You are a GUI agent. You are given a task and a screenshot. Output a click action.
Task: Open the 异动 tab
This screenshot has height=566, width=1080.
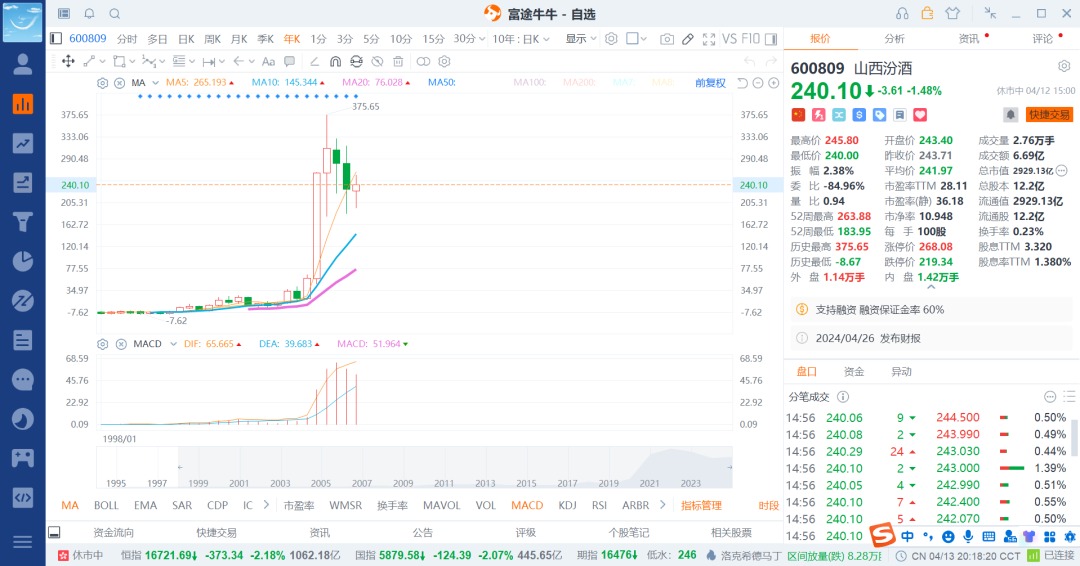pos(901,372)
